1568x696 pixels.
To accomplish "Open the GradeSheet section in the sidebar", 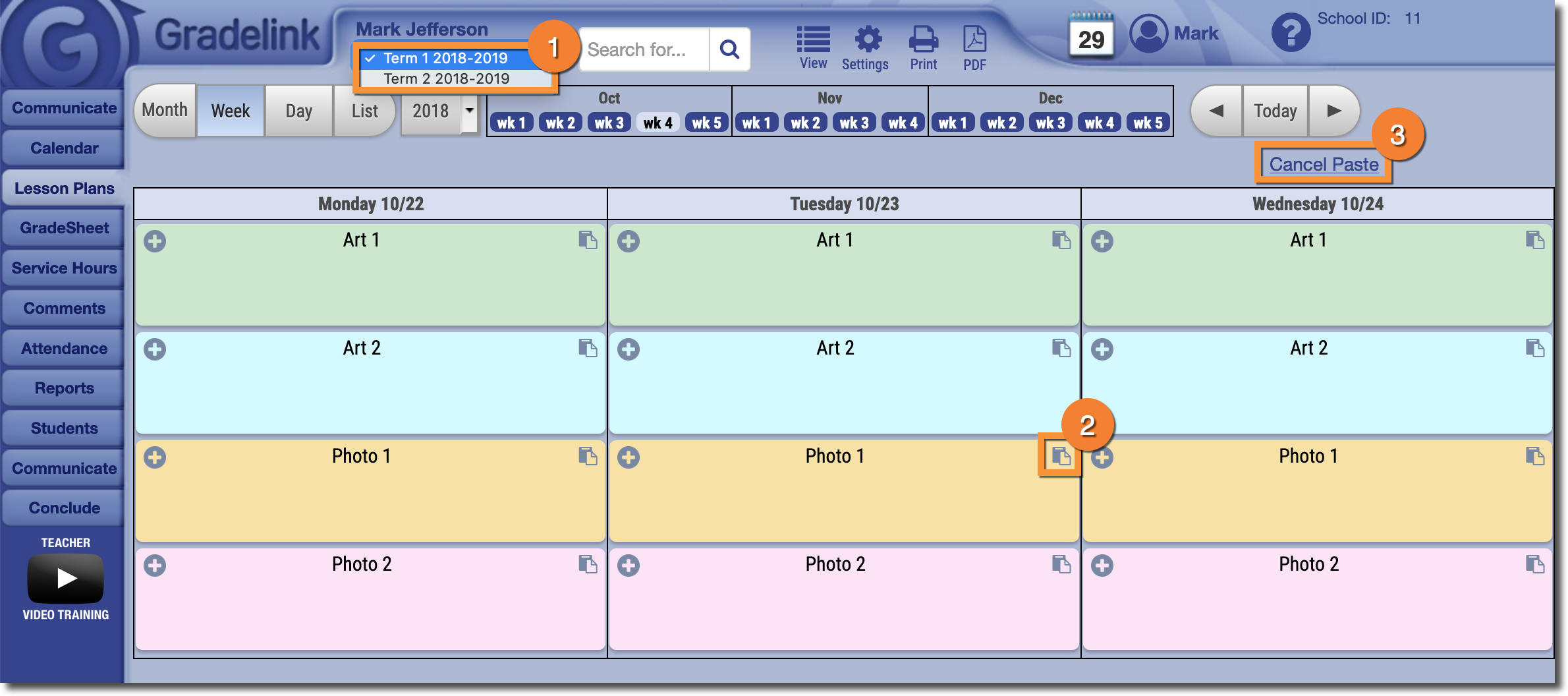I will pyautogui.click(x=63, y=227).
